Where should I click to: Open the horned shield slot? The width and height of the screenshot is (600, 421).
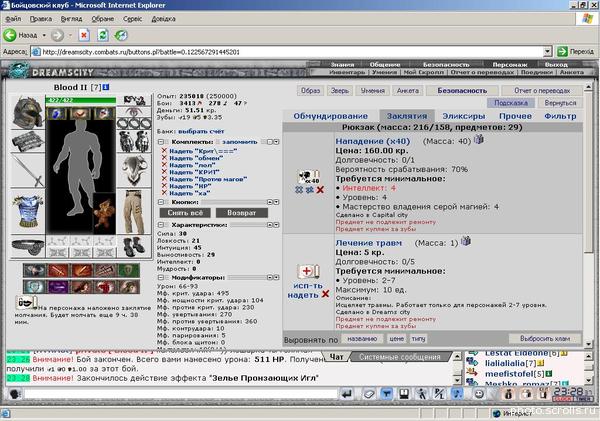tap(134, 170)
